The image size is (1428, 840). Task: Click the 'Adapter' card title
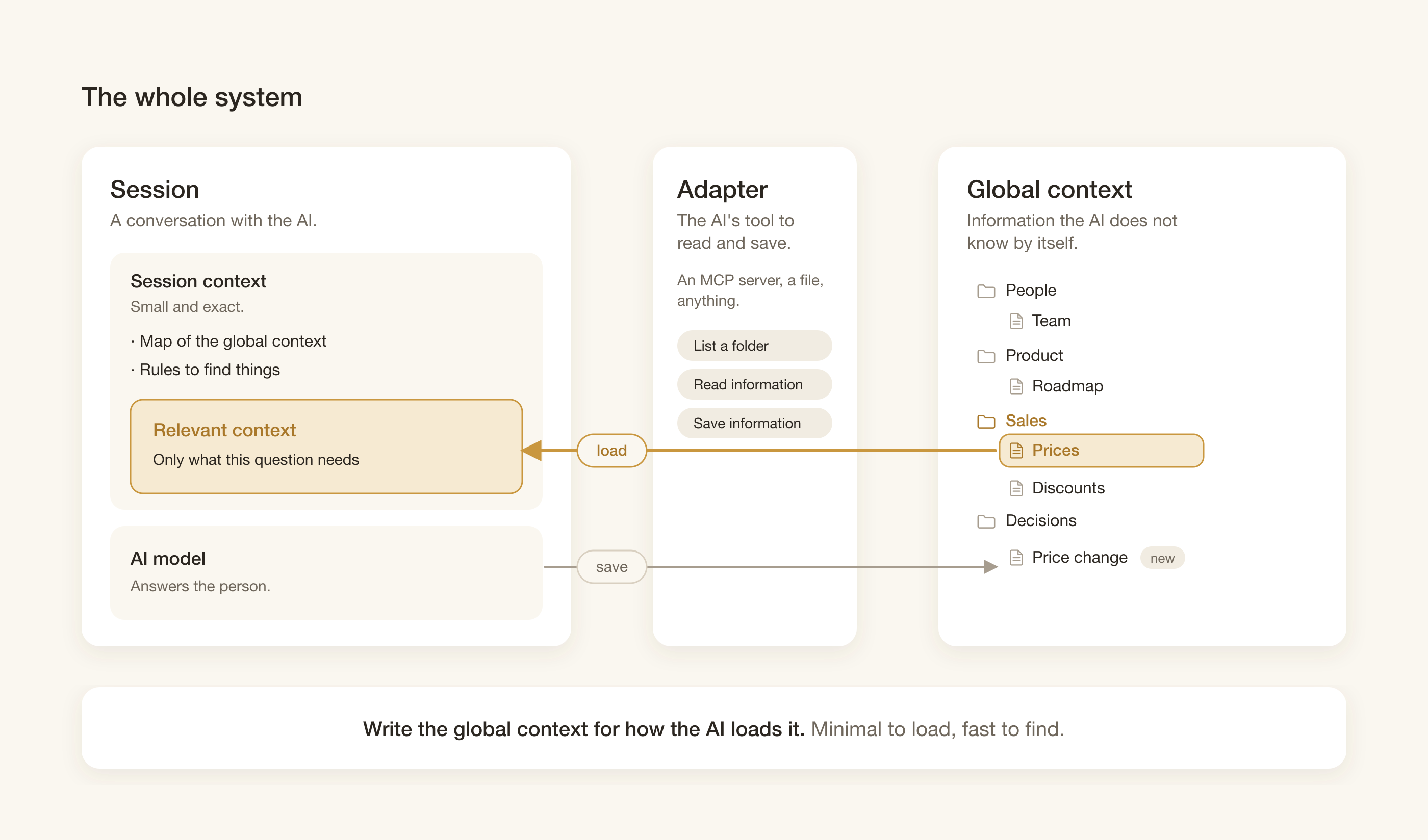723,189
